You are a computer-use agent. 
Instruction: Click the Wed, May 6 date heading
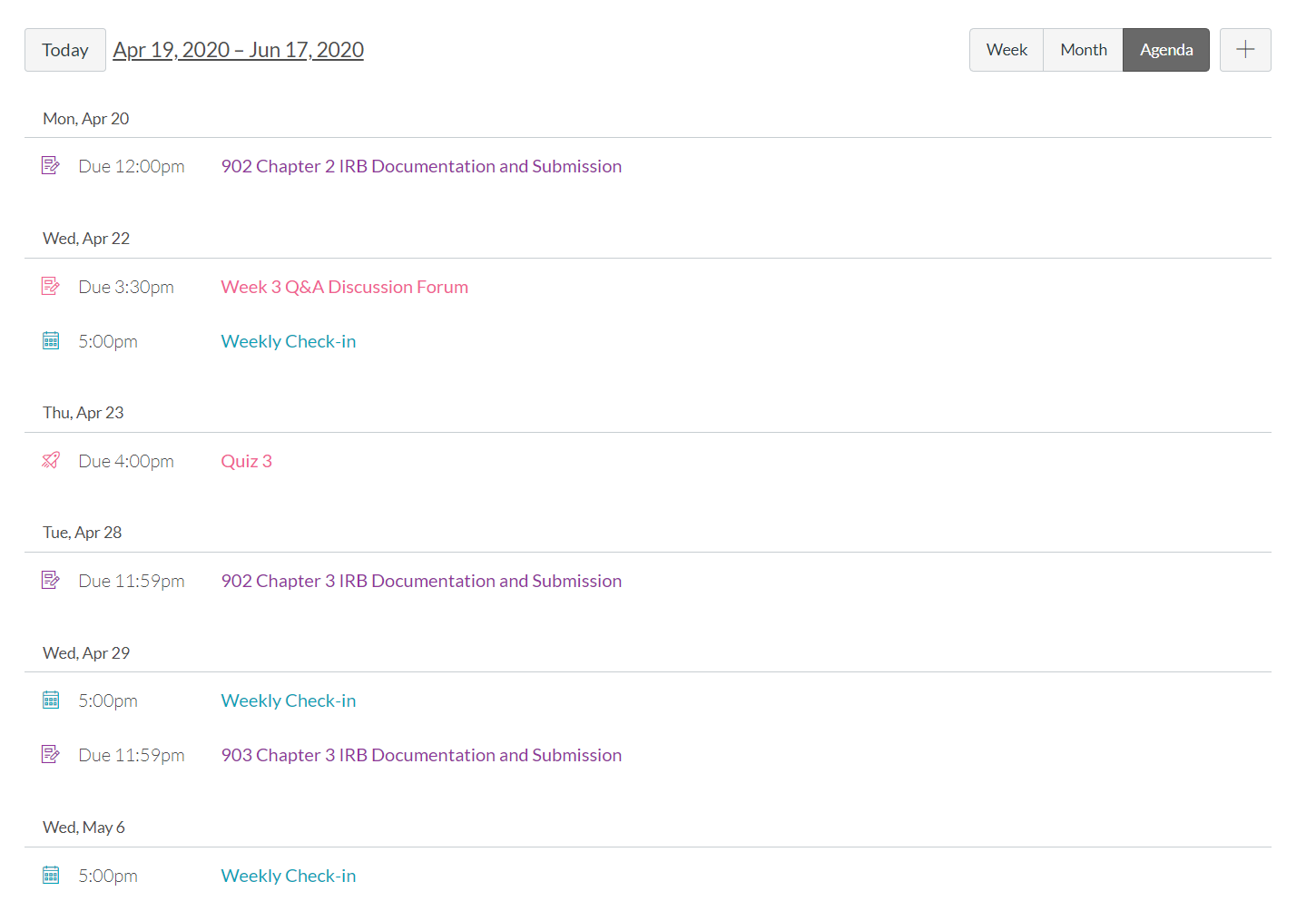pyautogui.click(x=84, y=828)
